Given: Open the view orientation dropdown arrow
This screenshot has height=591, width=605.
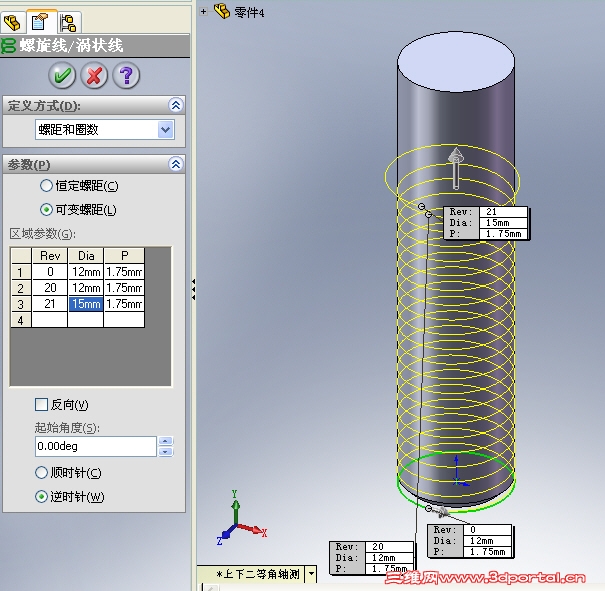Looking at the screenshot, I should coord(311,574).
